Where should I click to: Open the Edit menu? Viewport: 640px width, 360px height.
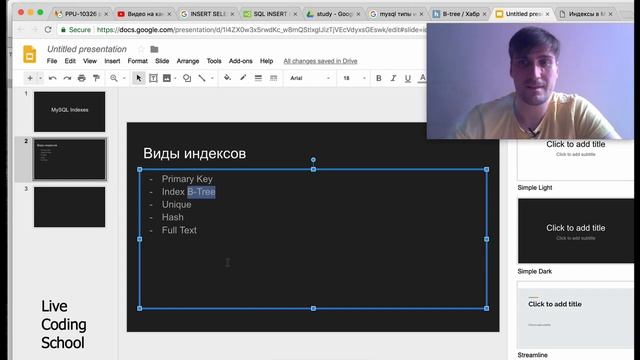coord(70,61)
